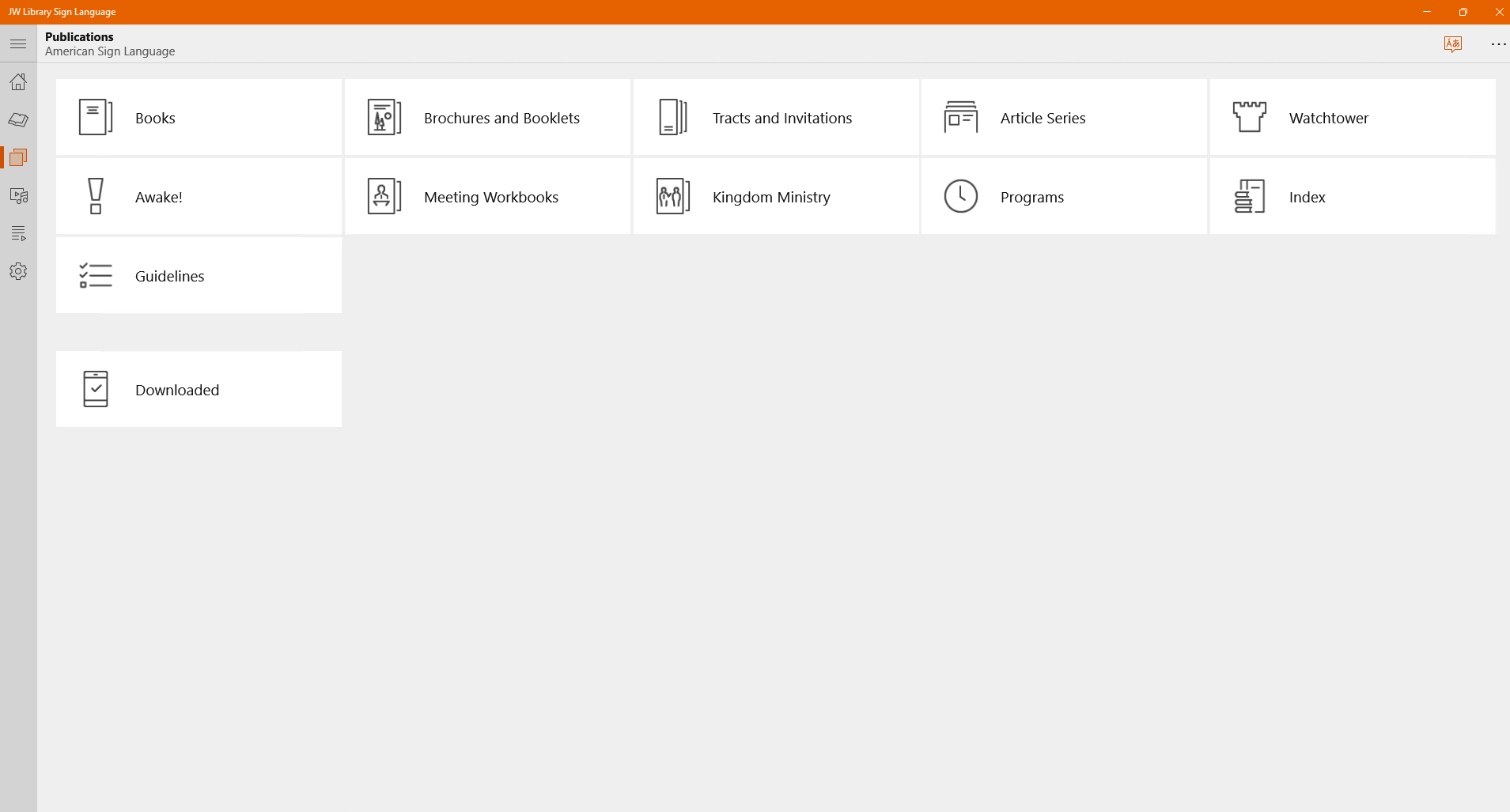
Task: Open the Awake! label
Action: 159,197
